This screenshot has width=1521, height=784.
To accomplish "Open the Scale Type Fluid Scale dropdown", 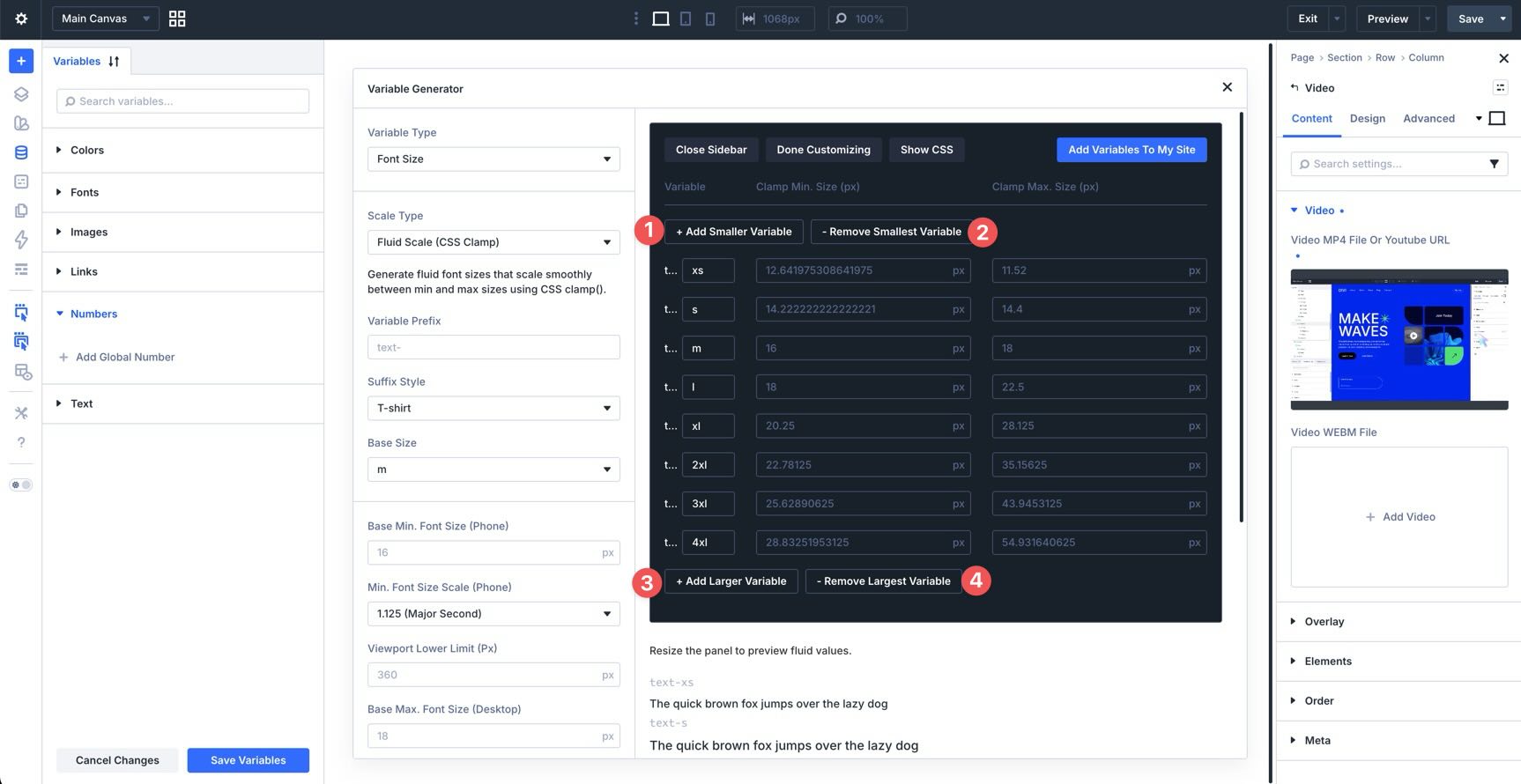I will coord(493,242).
